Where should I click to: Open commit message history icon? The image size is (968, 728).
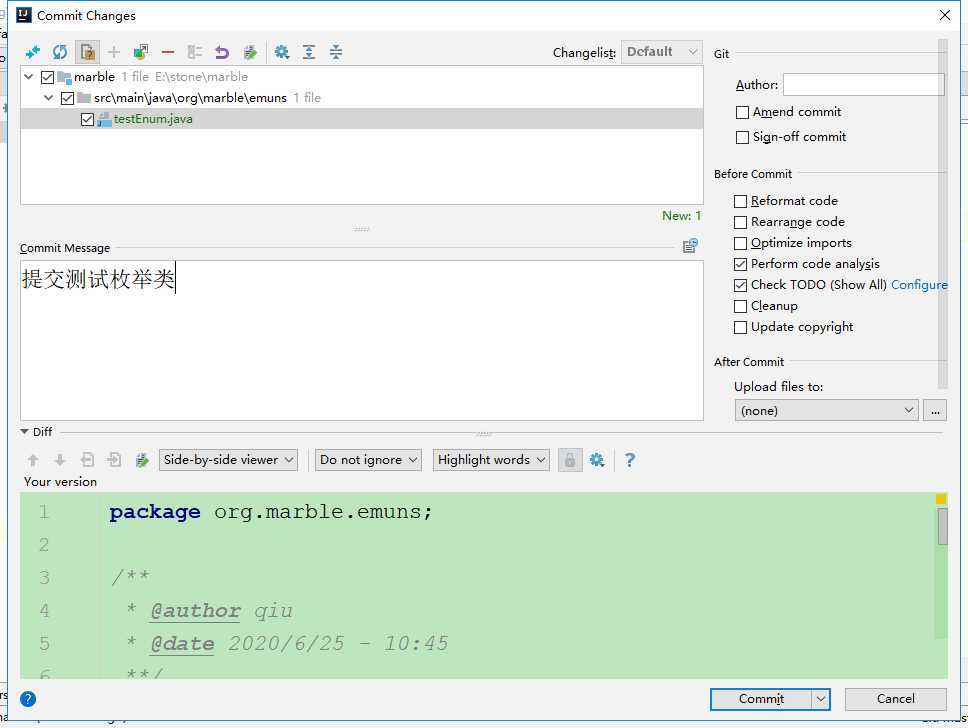(690, 246)
